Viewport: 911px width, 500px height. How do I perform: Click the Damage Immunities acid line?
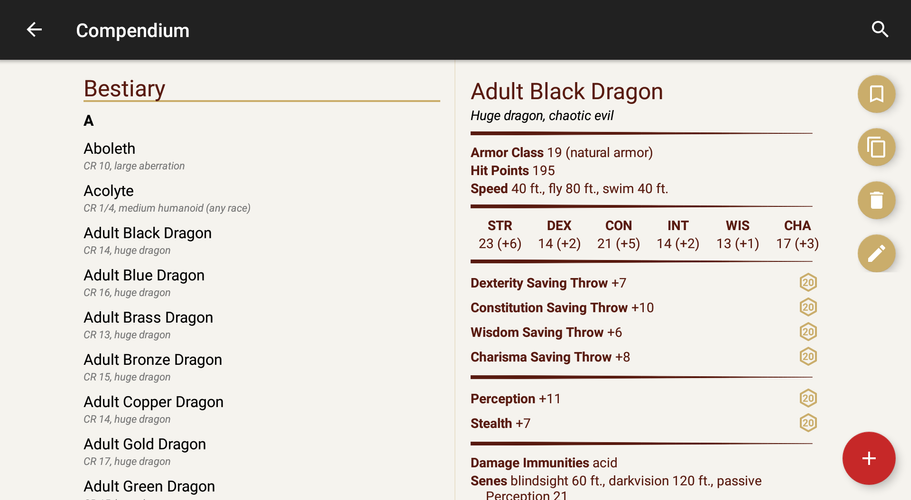(x=544, y=463)
